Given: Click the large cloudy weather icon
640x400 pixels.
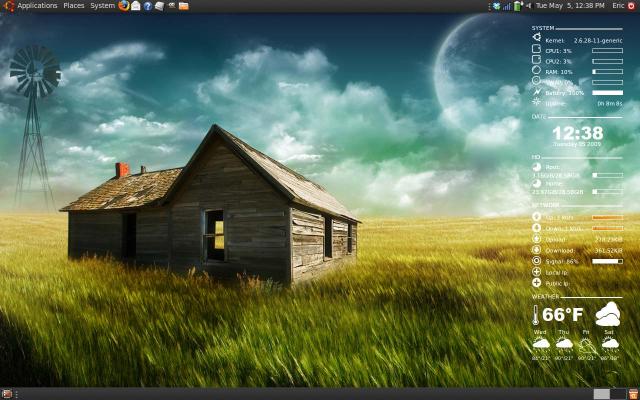Looking at the screenshot, I should coord(607,314).
